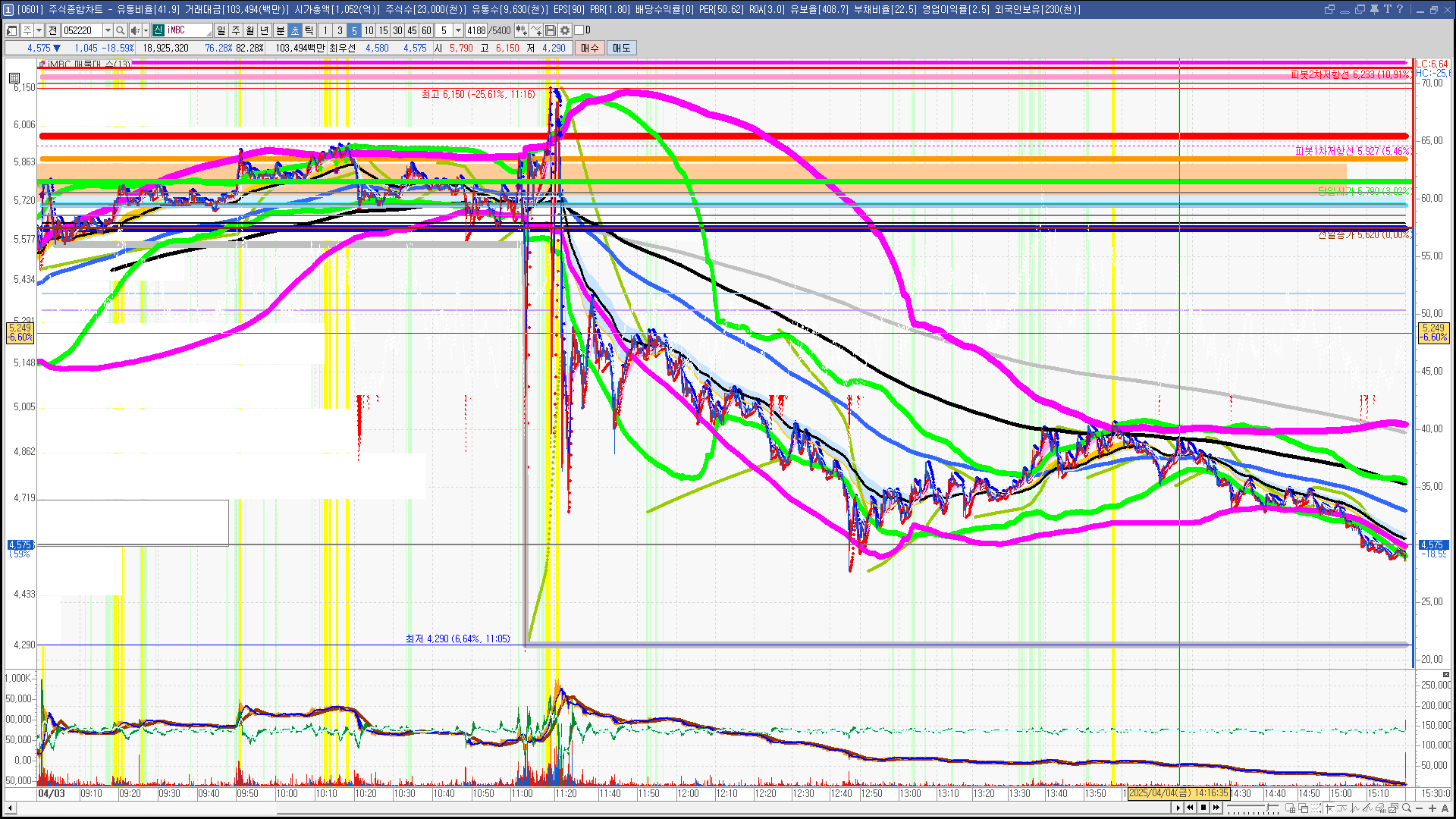Open the stock code dropdown arrow
Viewport: 1456px width, 819px height.
click(108, 30)
